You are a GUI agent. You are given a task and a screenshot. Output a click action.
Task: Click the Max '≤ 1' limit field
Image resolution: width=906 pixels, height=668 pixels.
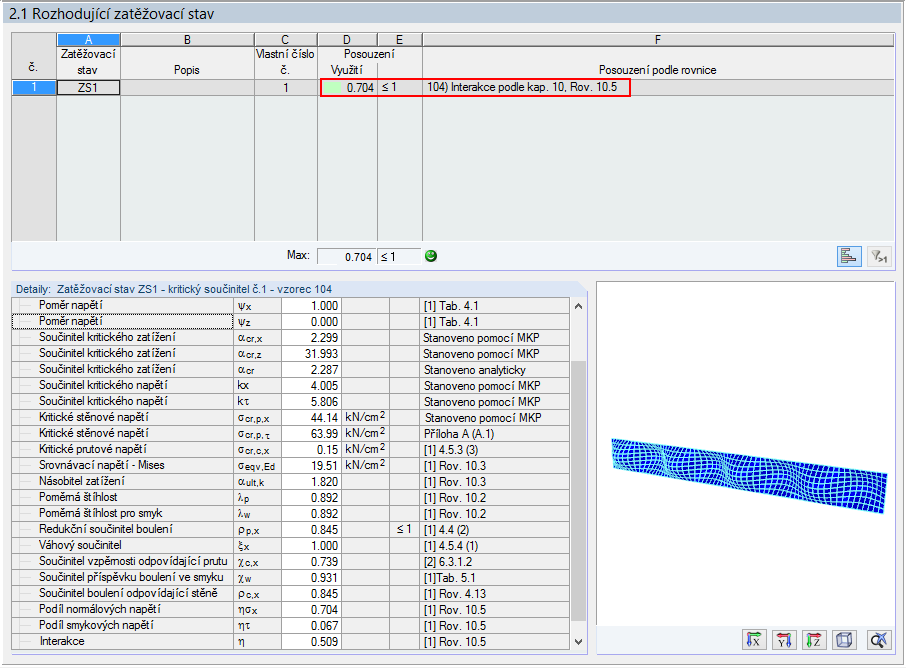tap(399, 257)
